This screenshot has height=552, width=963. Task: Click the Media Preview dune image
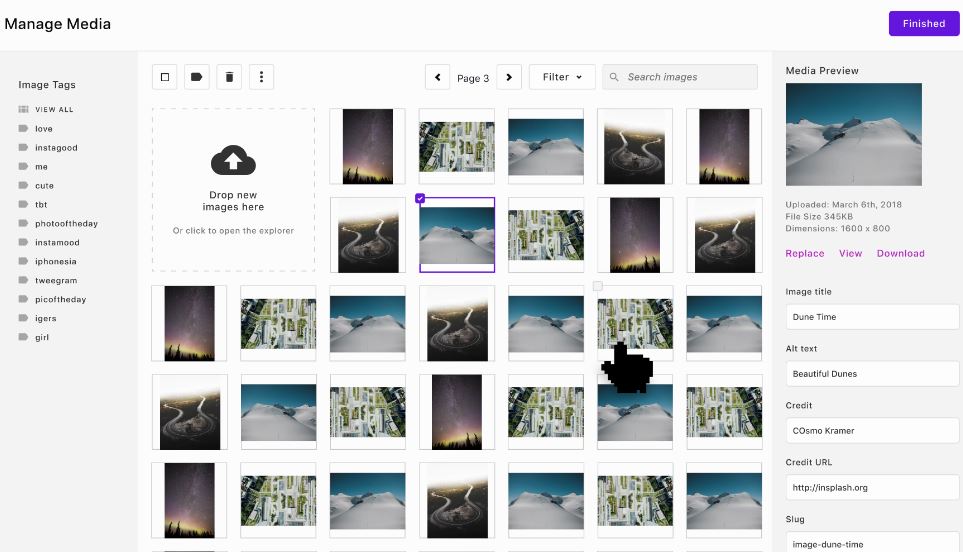click(854, 134)
